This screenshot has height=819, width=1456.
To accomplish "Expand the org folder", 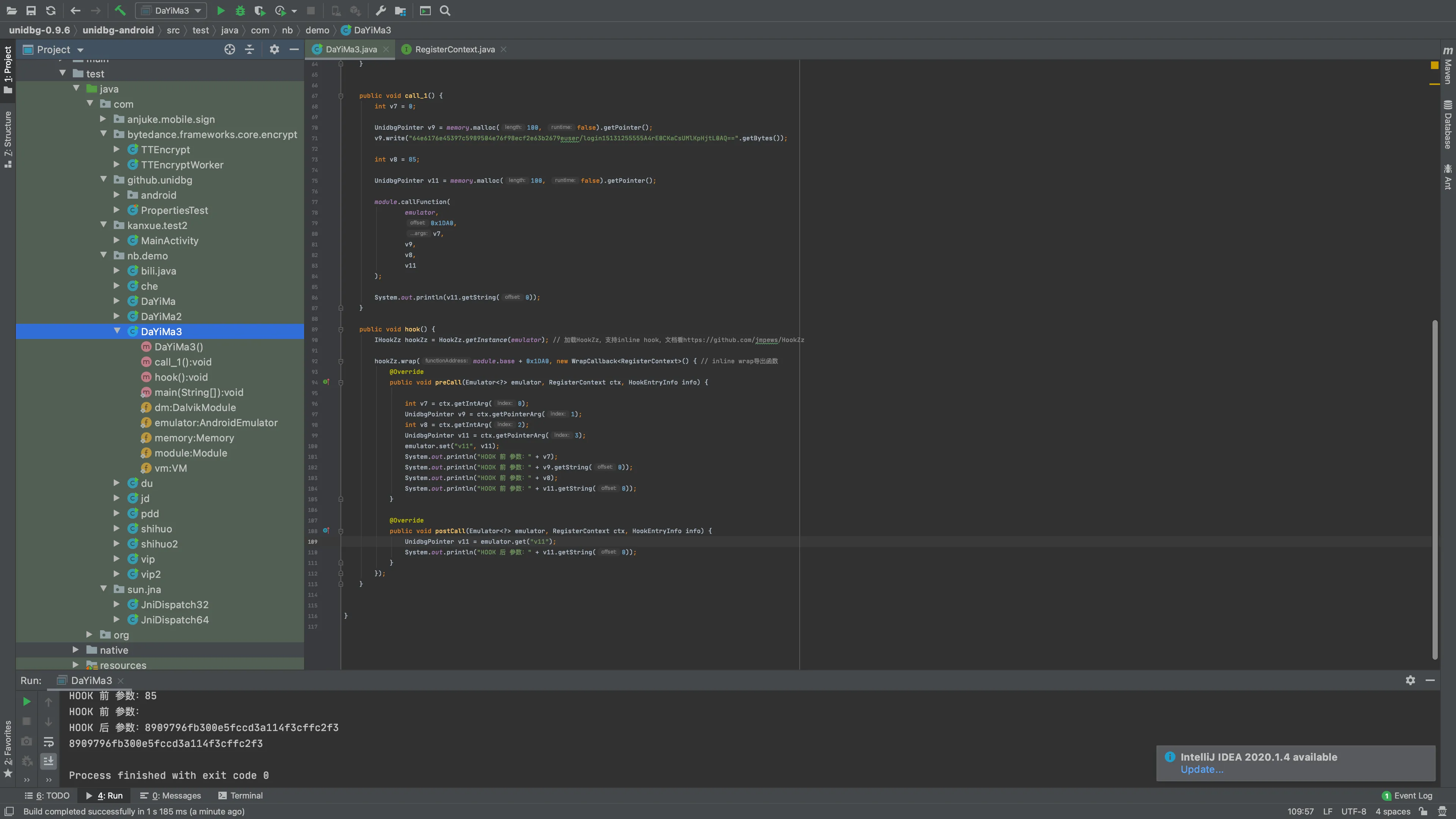I will coord(89,634).
